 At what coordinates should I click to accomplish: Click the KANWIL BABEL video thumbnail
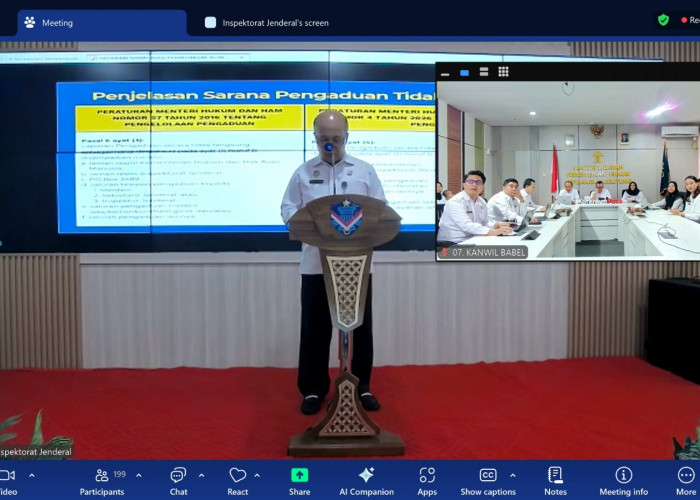(x=568, y=171)
